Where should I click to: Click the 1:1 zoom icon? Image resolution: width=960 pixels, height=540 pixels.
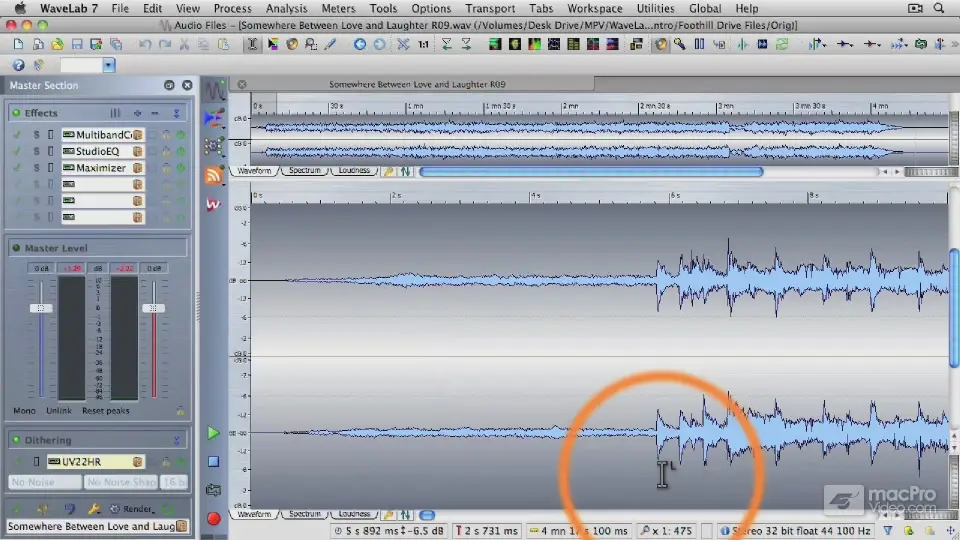[x=423, y=44]
